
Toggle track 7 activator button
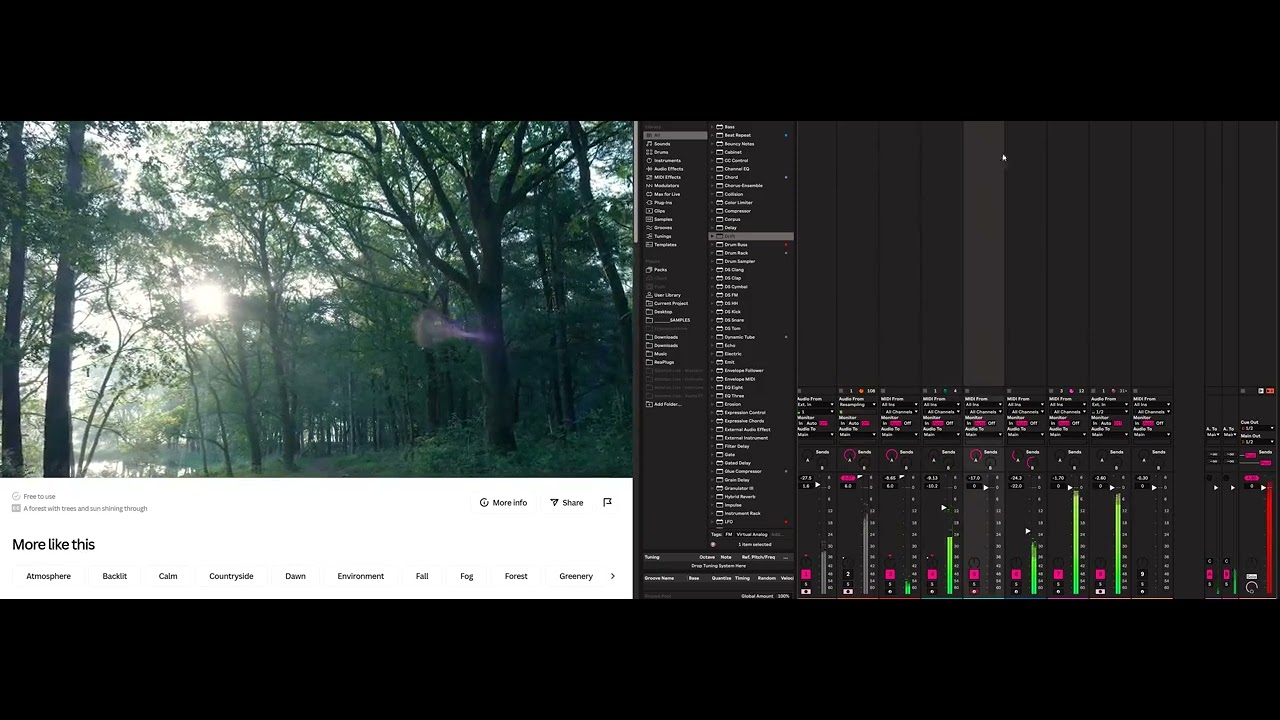[1058, 574]
